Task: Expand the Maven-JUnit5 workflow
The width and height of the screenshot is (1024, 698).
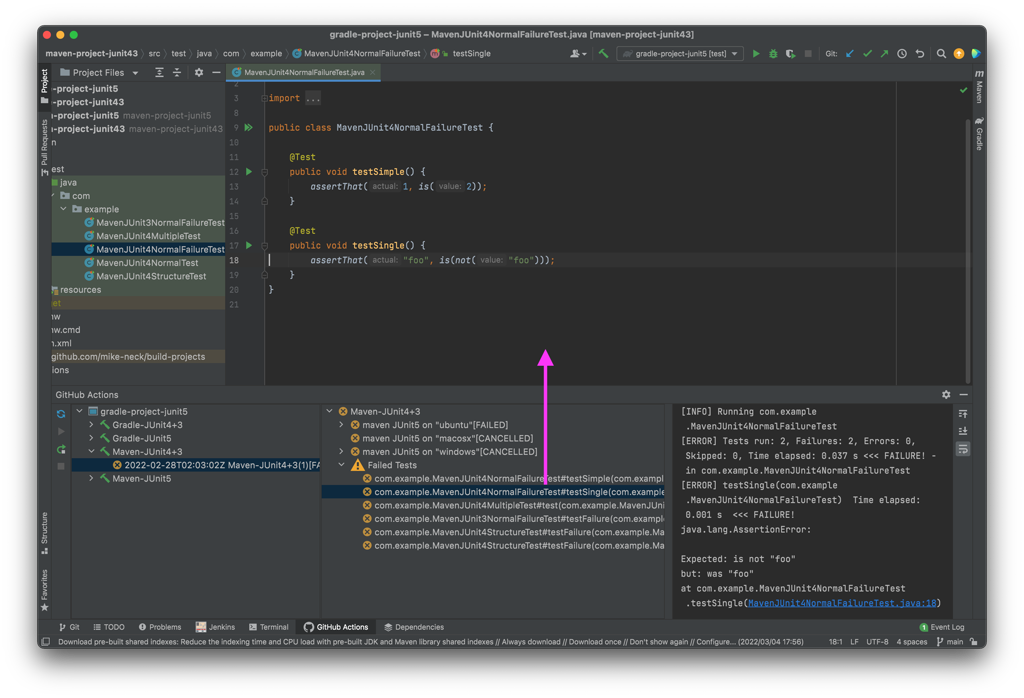Action: [91, 479]
